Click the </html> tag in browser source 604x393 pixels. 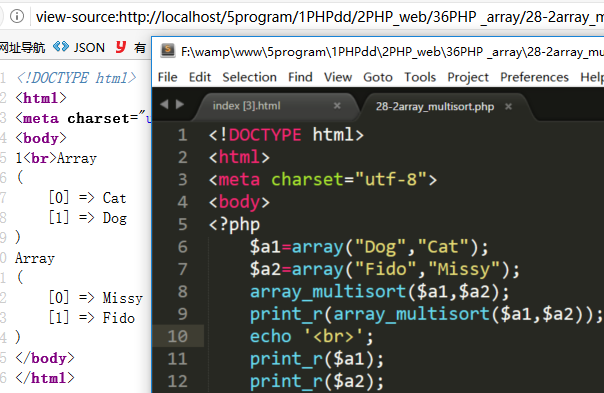(x=45, y=378)
